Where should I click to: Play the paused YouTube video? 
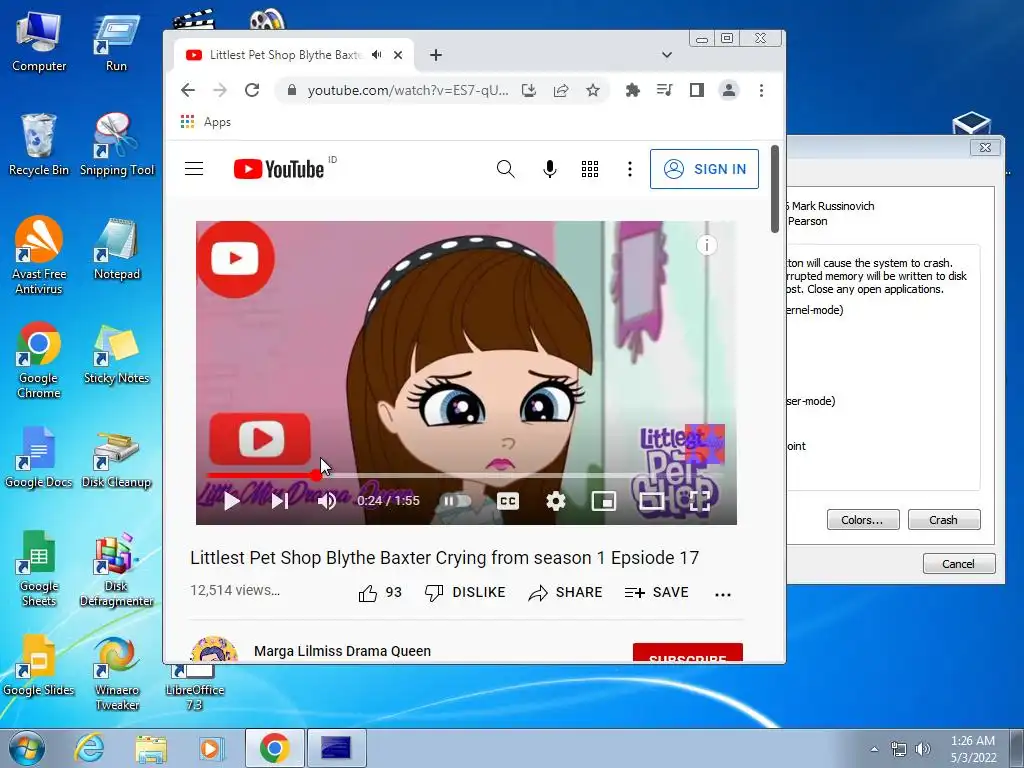point(232,501)
